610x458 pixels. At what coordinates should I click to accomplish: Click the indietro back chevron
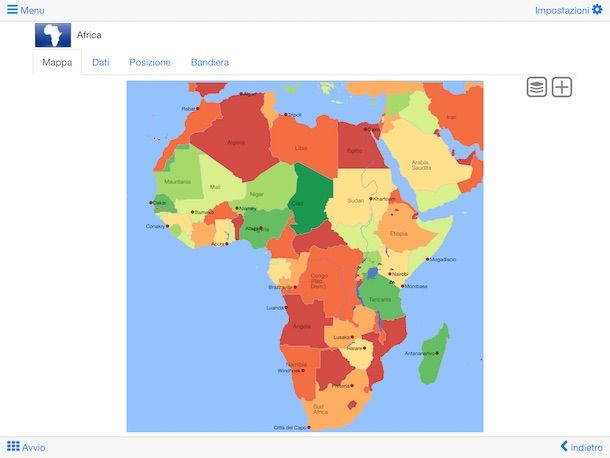(x=564, y=447)
